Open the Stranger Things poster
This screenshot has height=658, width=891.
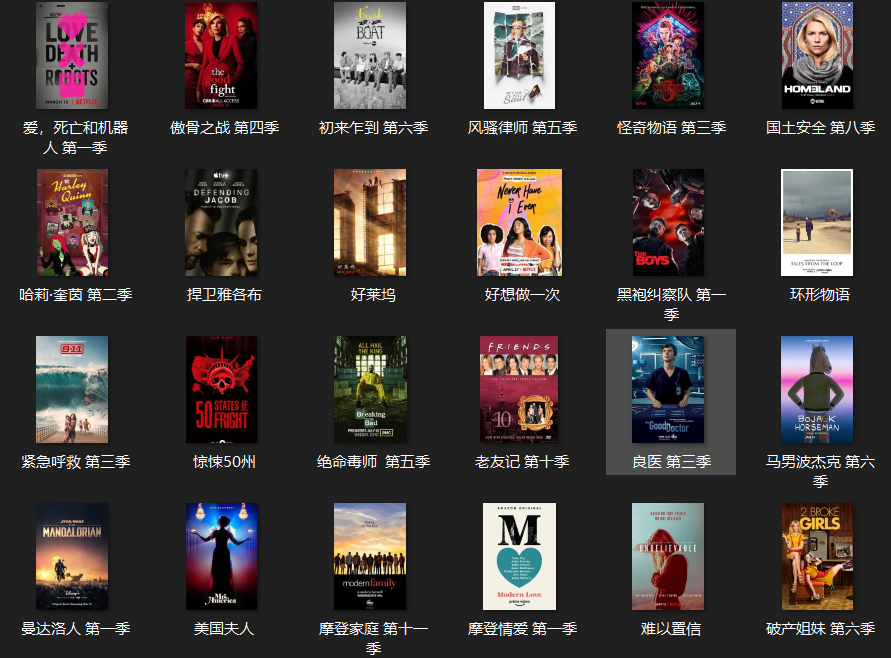click(x=668, y=55)
